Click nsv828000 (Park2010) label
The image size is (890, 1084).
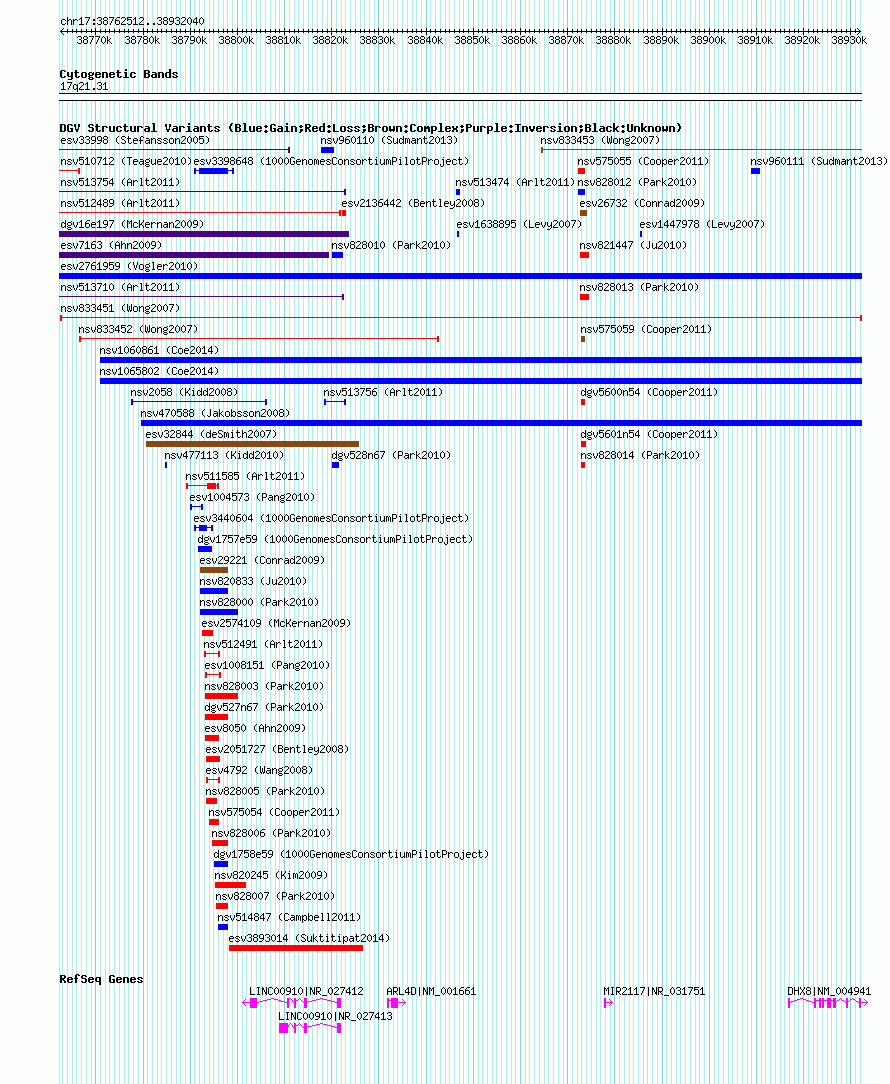tap(259, 602)
